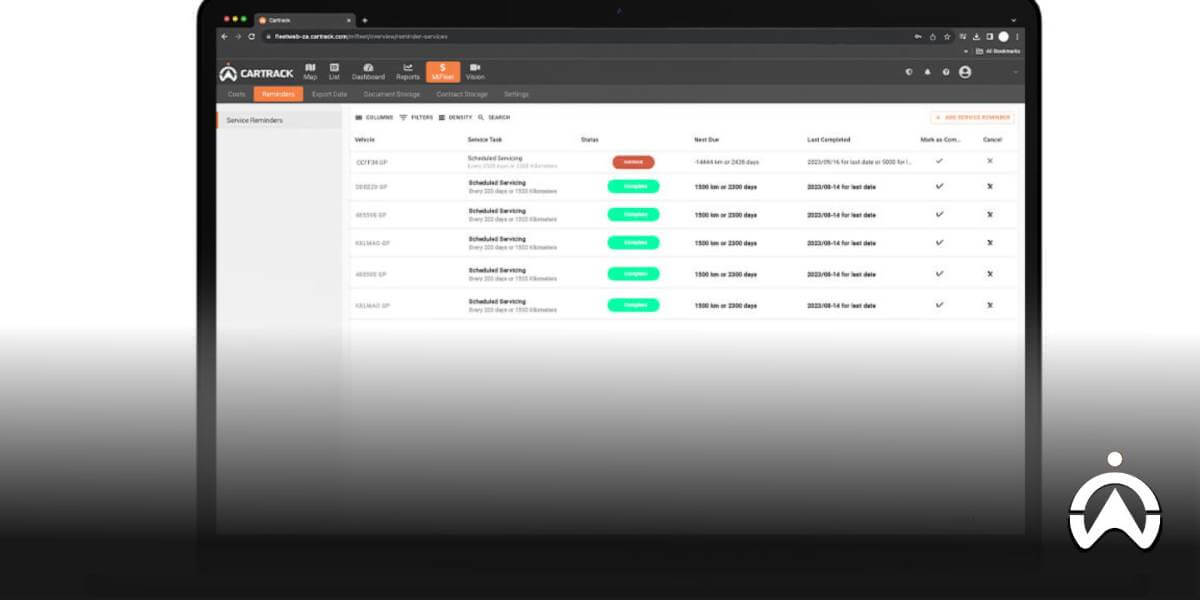Expand the account dropdown chevron in header

pyautogui.click(x=1016, y=72)
